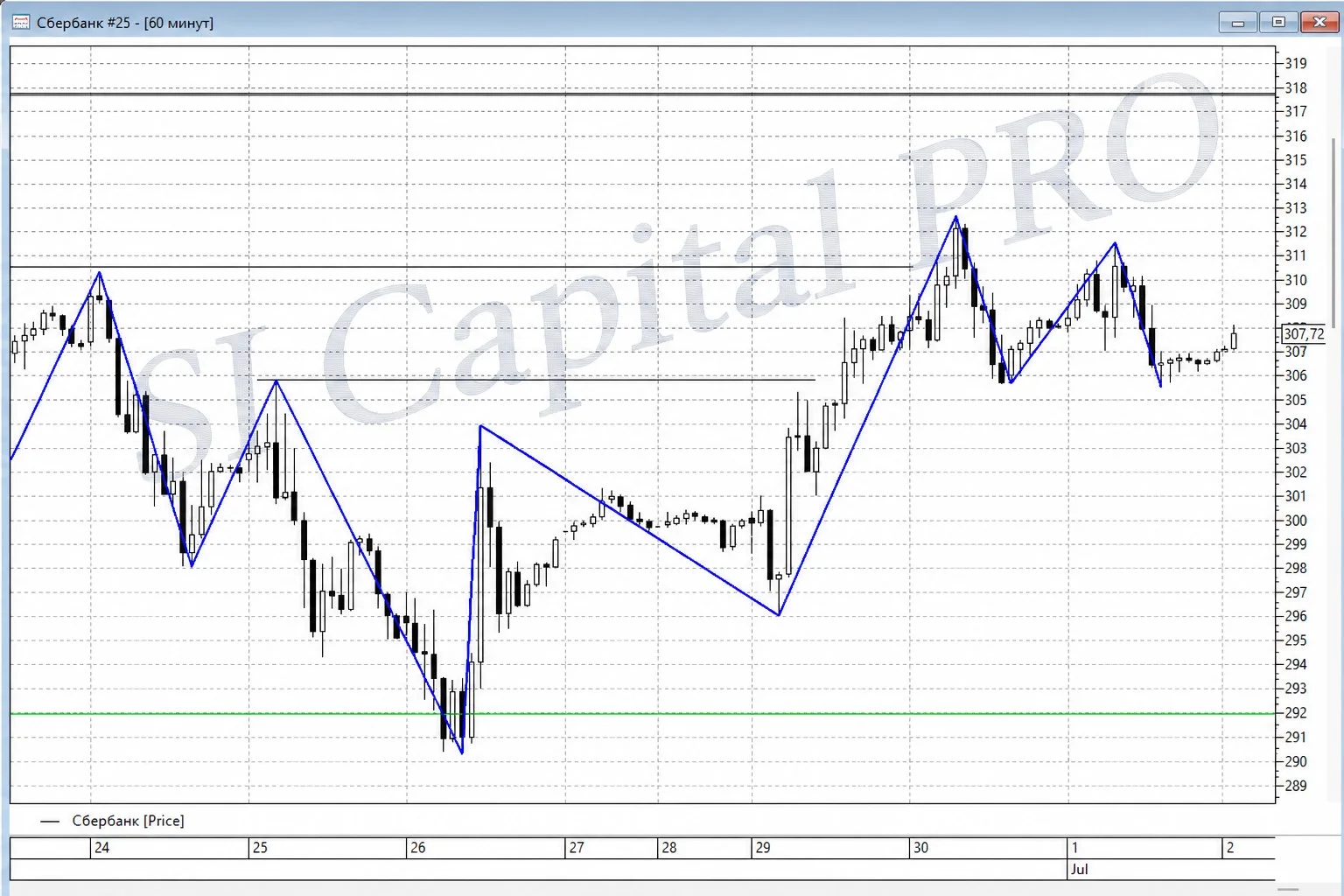Click the Jul month label
The image size is (1344, 896).
click(x=1080, y=870)
